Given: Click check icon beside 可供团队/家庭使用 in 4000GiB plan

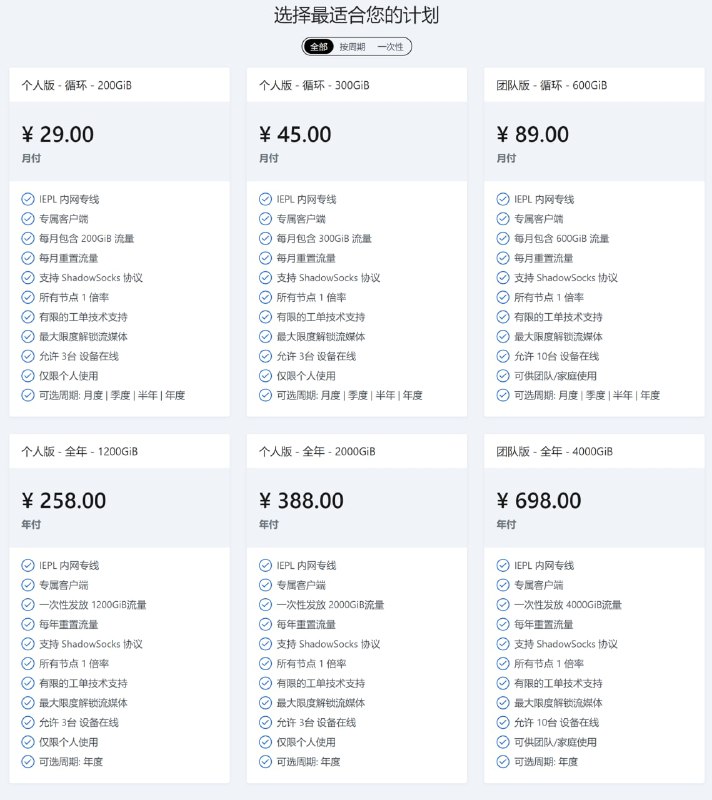Looking at the screenshot, I should 503,742.
